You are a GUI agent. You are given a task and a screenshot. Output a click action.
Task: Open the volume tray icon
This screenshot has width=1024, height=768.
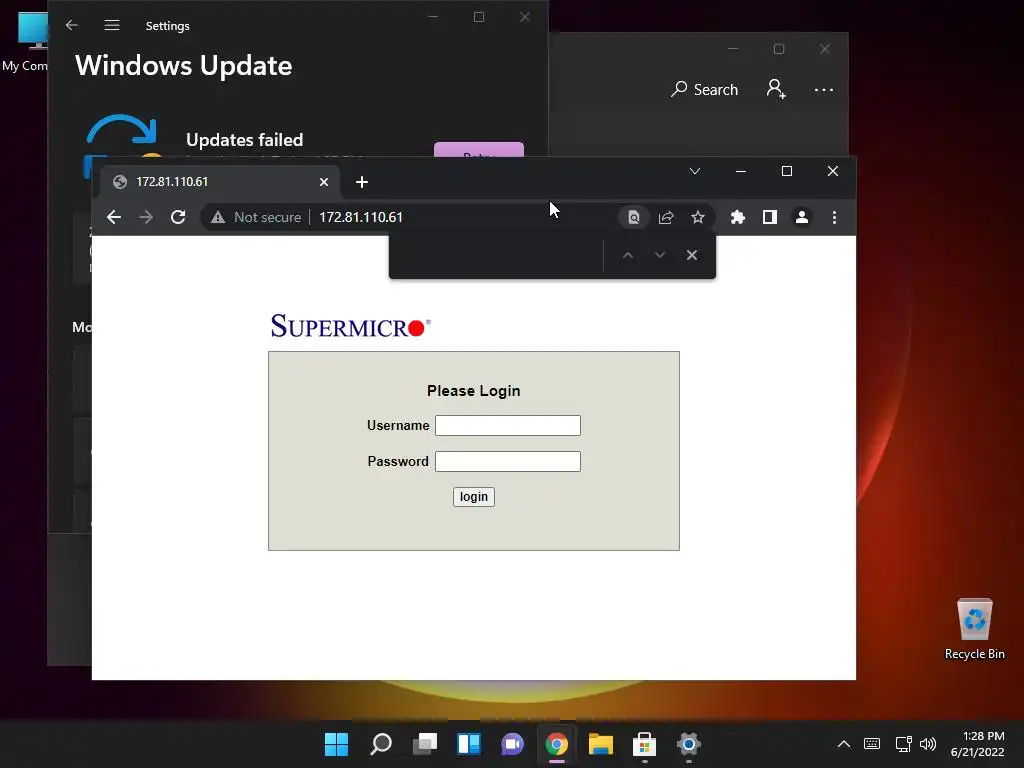(x=928, y=744)
